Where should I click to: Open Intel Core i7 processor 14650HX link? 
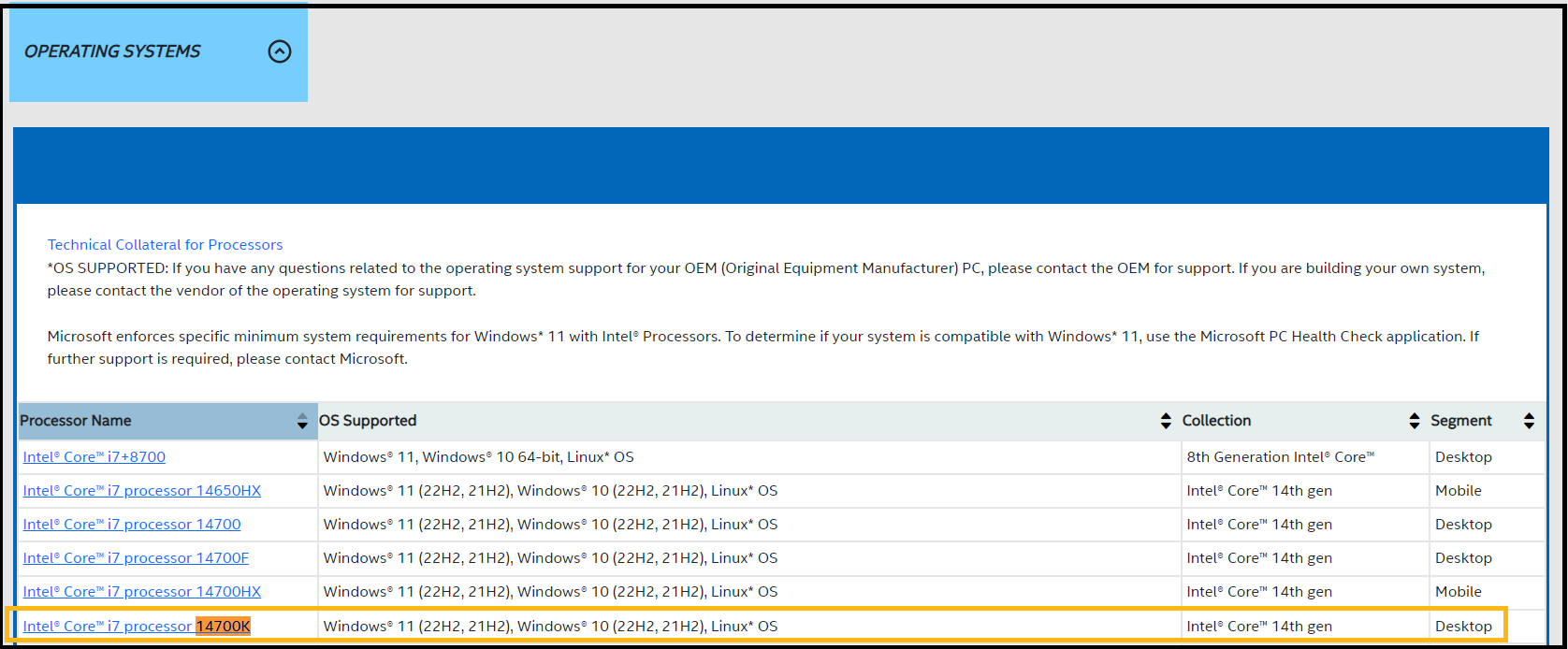142,491
